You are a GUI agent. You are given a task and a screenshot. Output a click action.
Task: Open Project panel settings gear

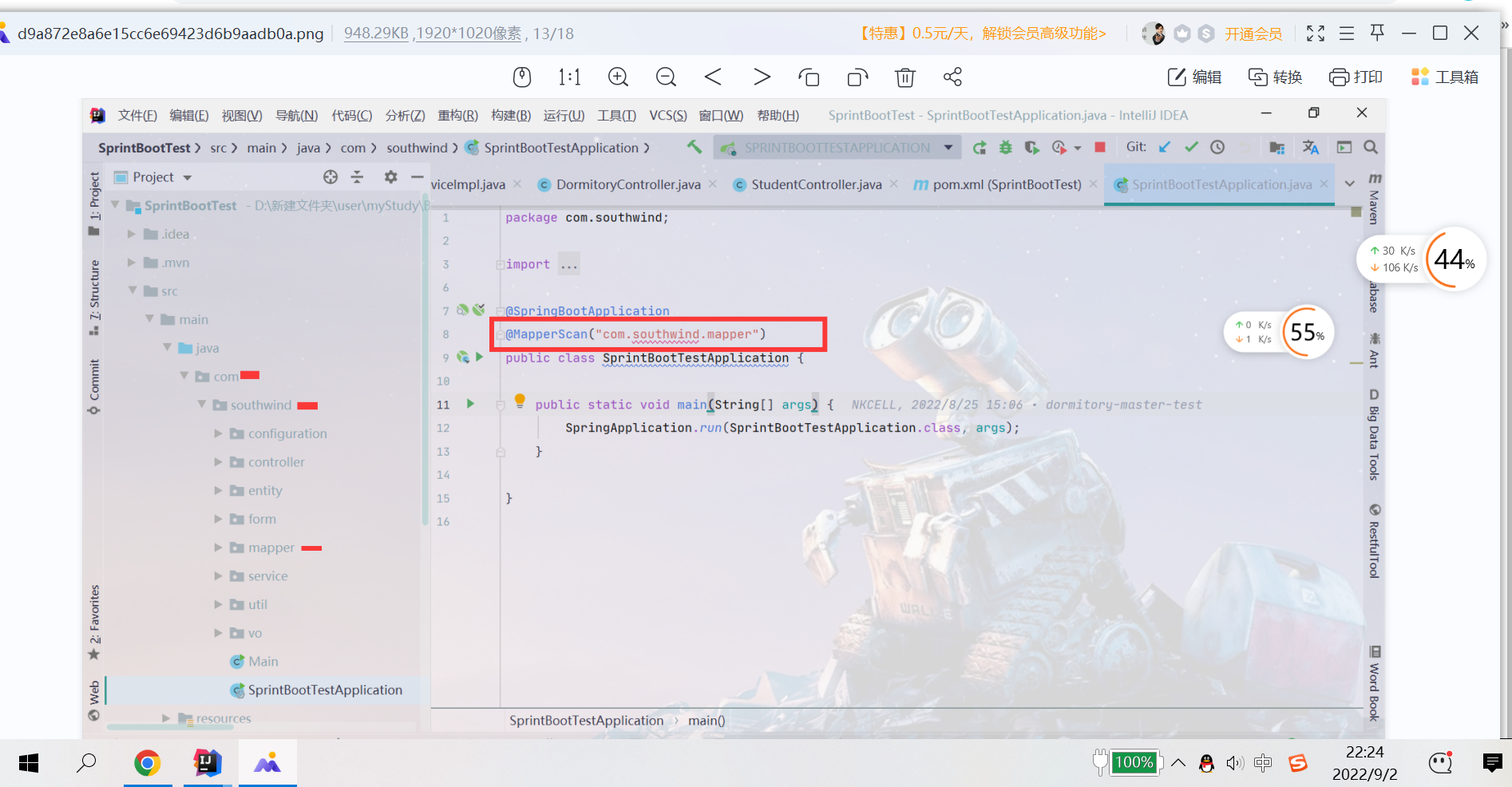point(390,176)
